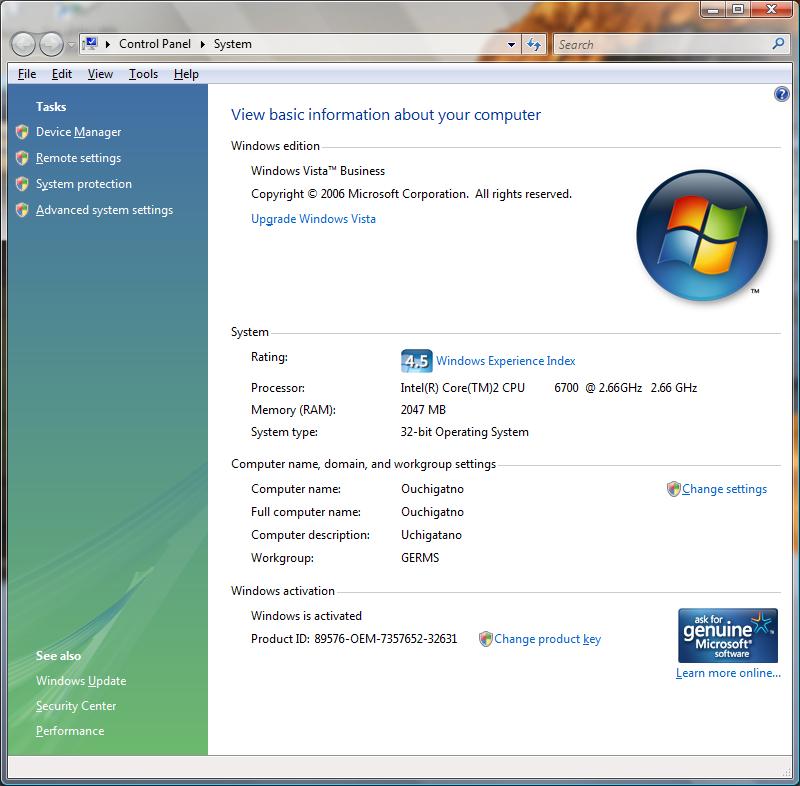Open Remote settings

79,158
